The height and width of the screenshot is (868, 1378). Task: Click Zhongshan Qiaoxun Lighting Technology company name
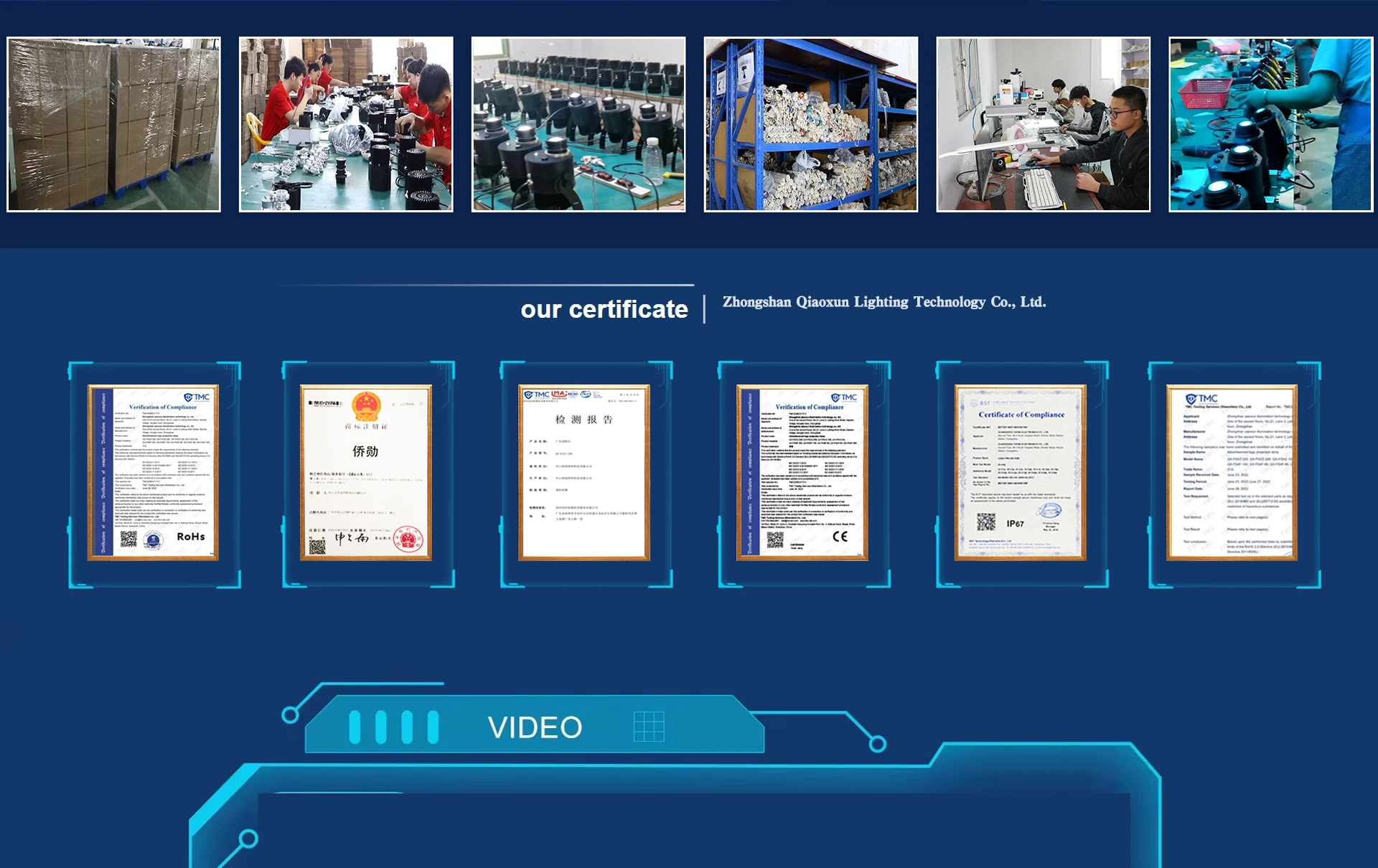(883, 302)
